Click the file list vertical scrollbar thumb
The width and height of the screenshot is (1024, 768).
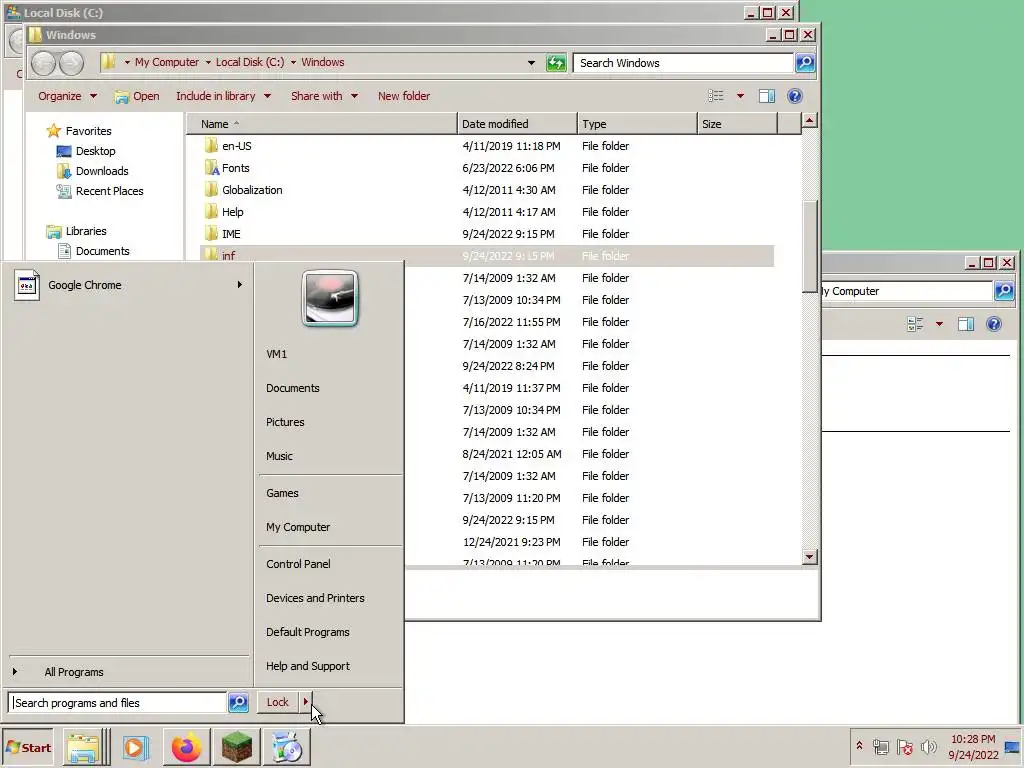810,247
